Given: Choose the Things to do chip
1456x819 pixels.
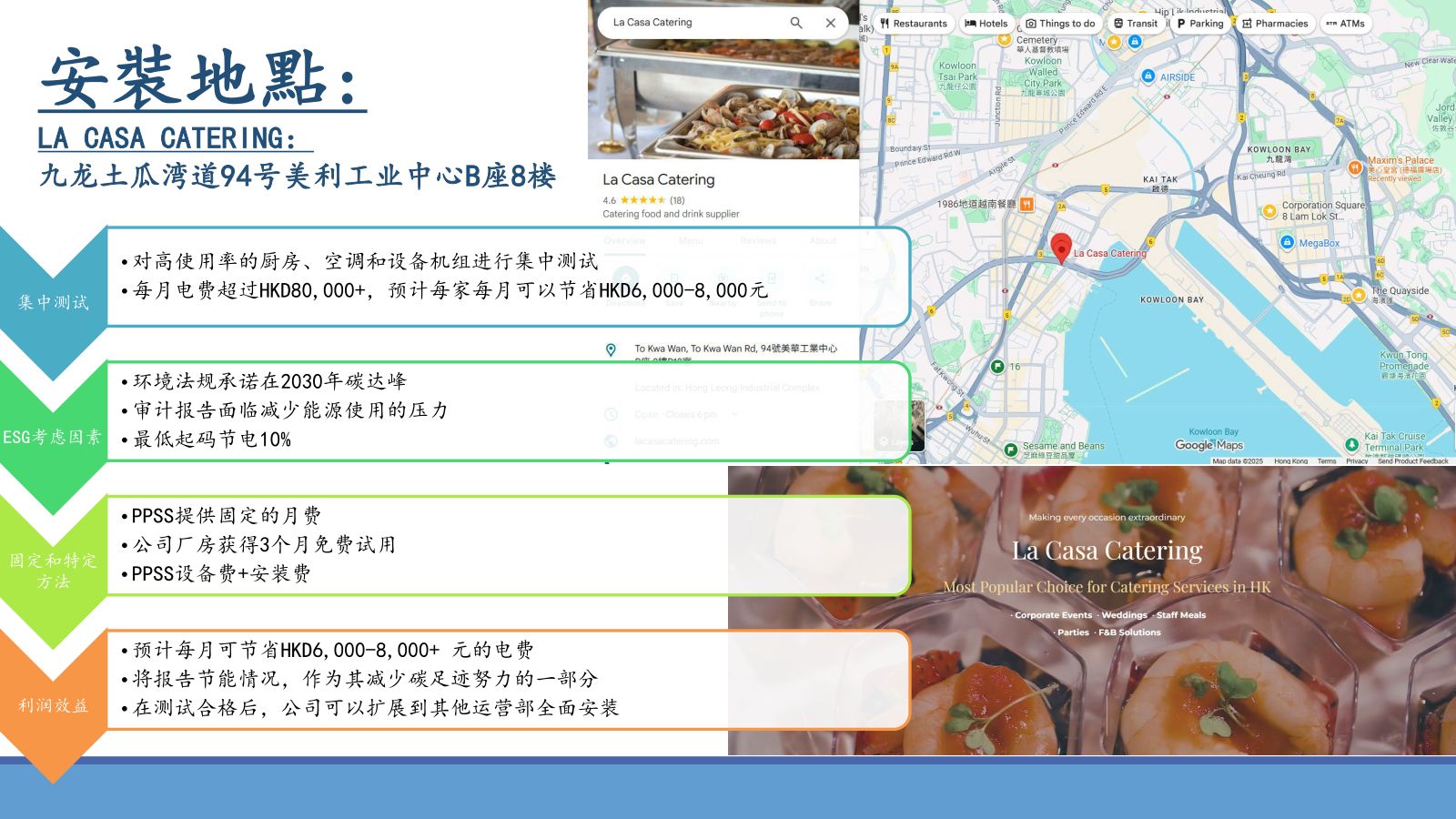Looking at the screenshot, I should coord(1060,24).
